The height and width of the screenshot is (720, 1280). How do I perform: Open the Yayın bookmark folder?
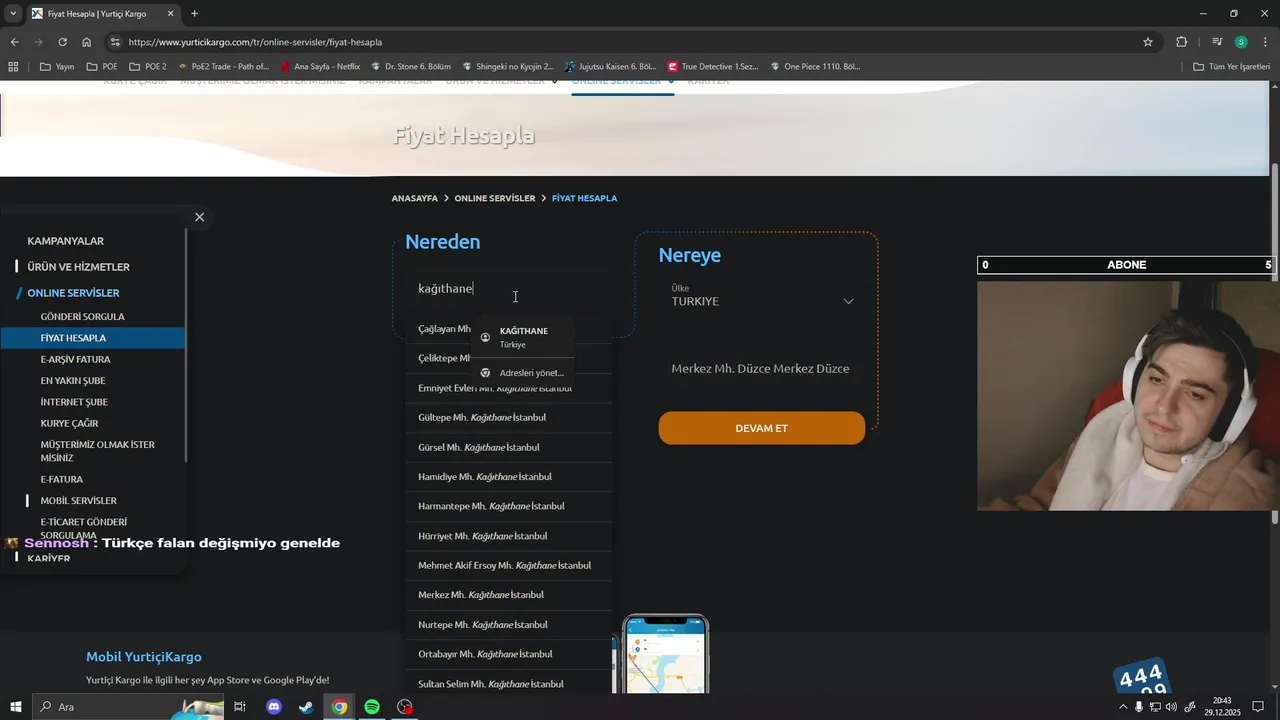pyautogui.click(x=57, y=67)
